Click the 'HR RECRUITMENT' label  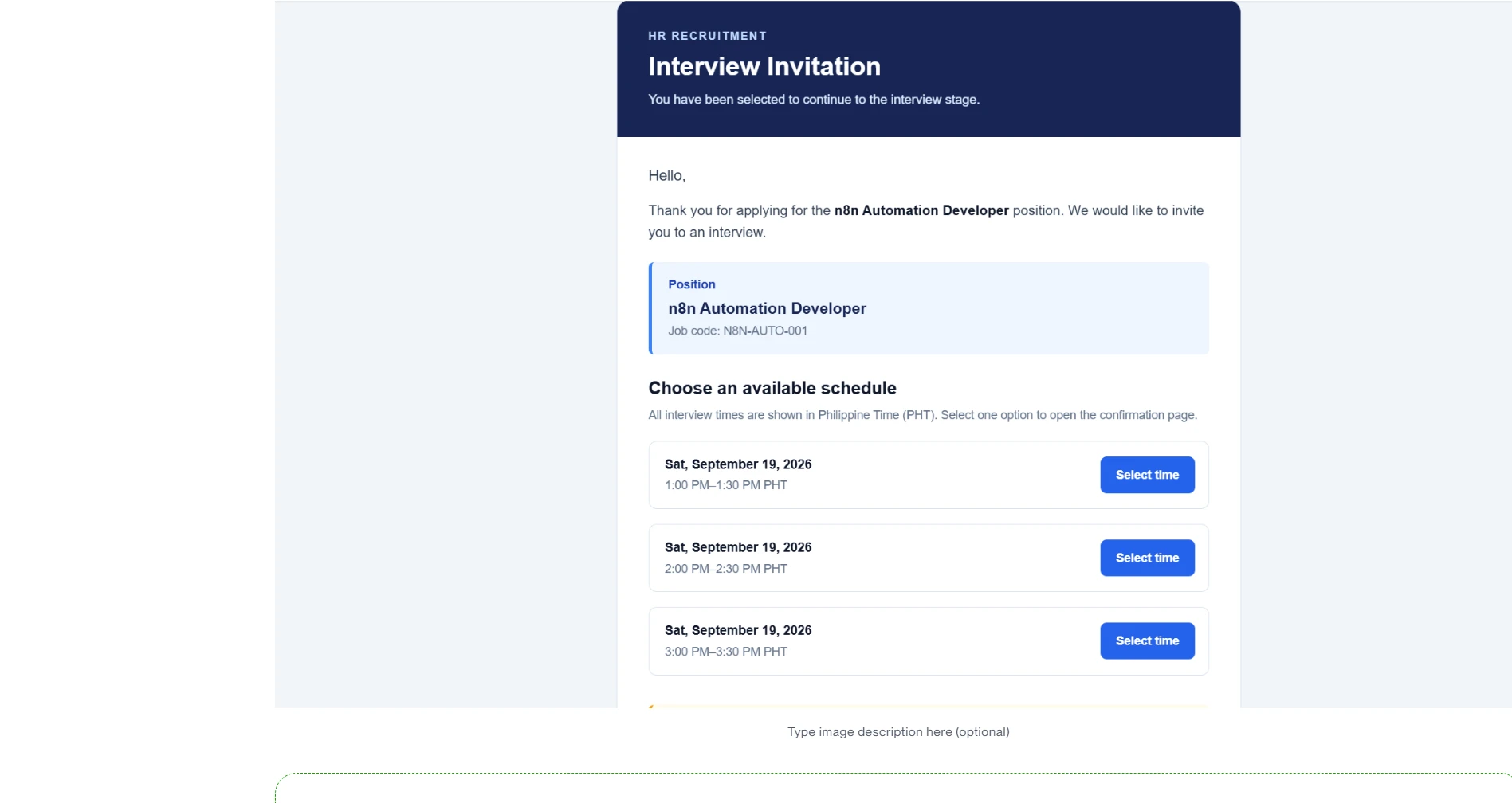coord(707,36)
